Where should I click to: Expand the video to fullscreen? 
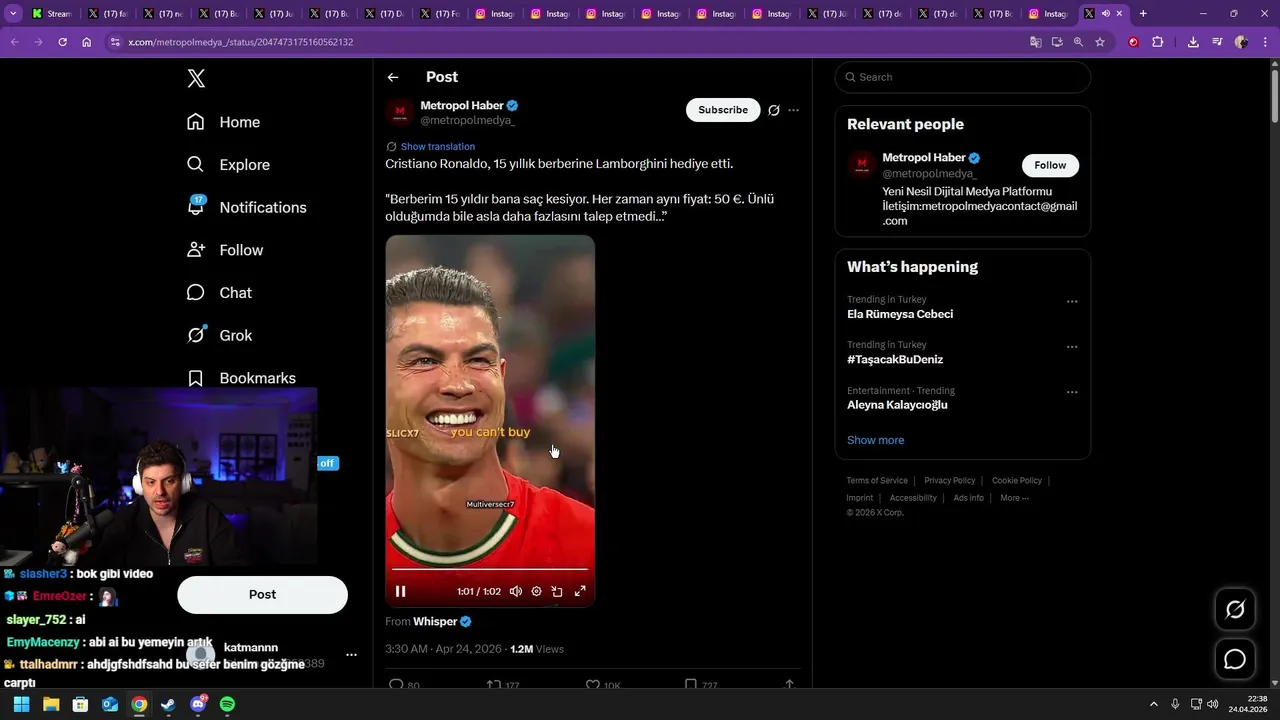(x=580, y=591)
